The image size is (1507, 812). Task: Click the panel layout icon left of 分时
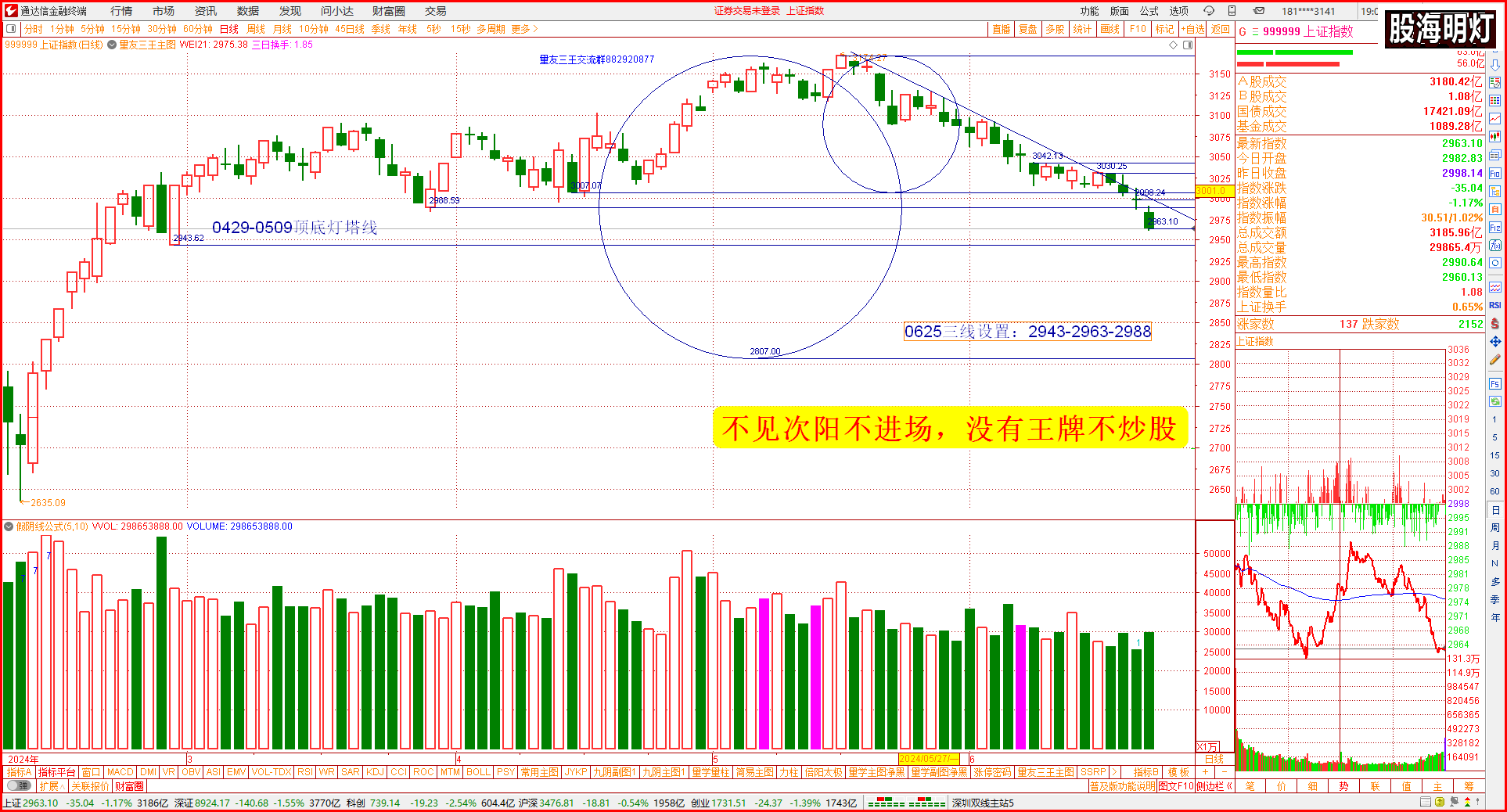11,29
